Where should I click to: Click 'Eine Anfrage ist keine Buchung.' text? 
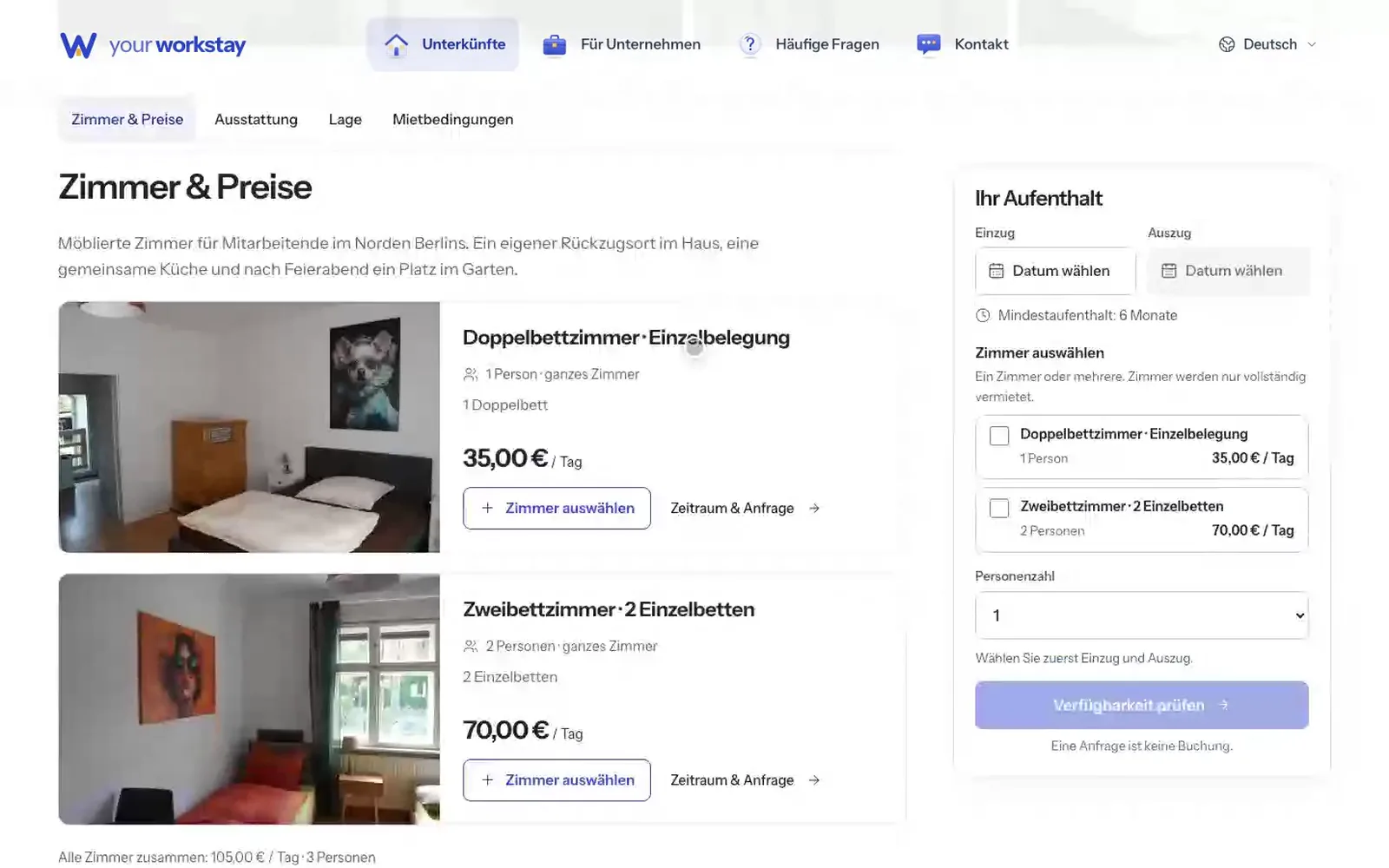[x=1142, y=746]
